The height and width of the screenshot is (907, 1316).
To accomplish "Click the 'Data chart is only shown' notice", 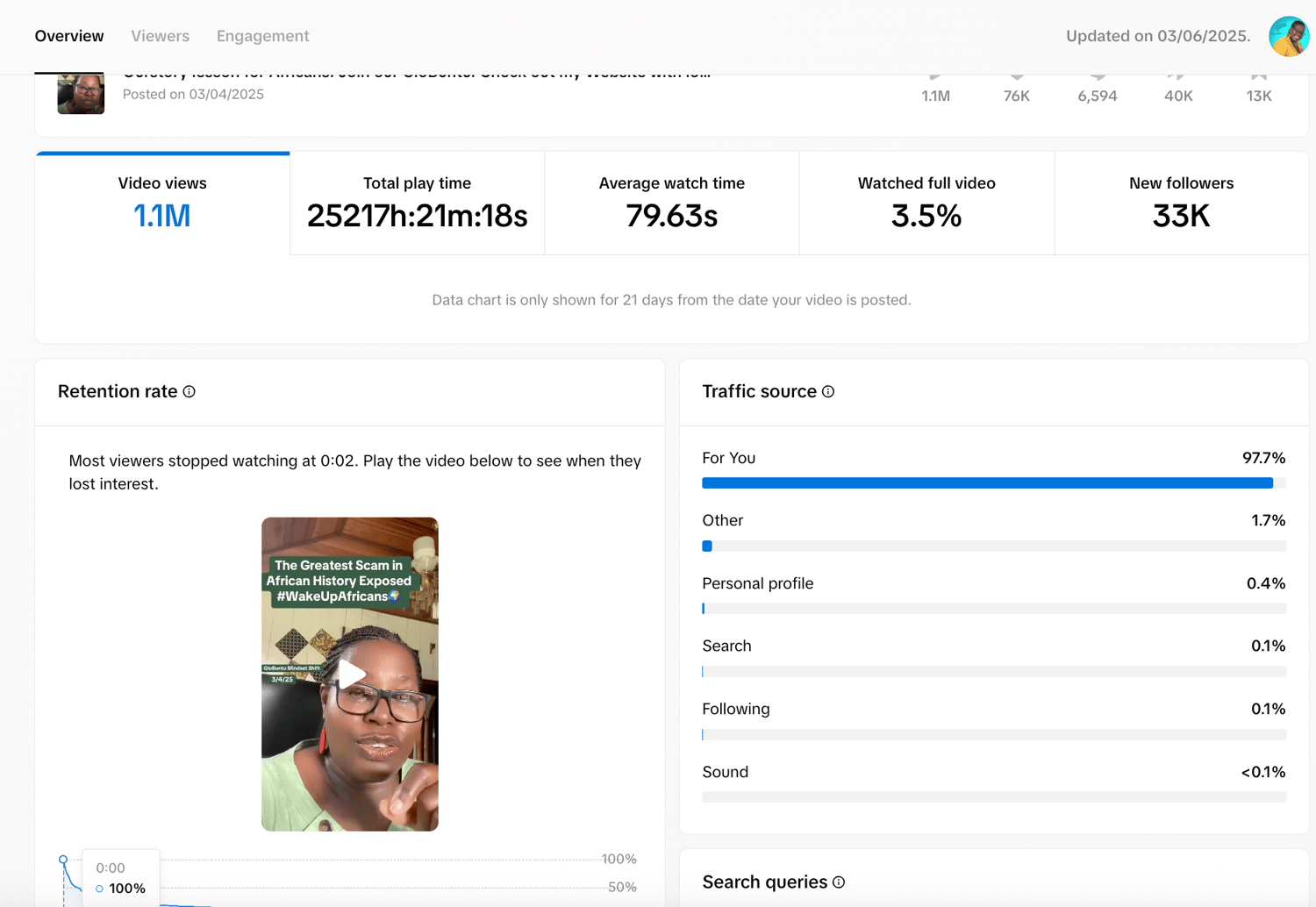I will pyautogui.click(x=672, y=300).
